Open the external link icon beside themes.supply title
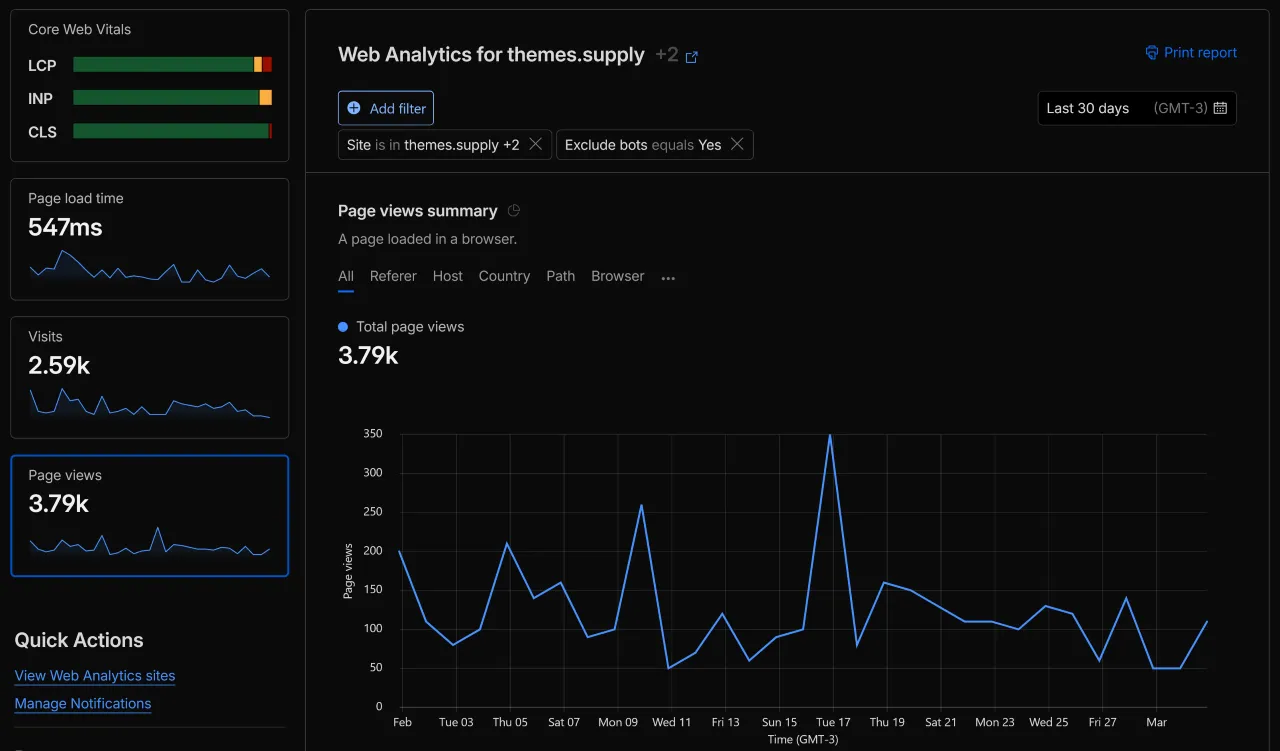The image size is (1280, 751). [692, 57]
